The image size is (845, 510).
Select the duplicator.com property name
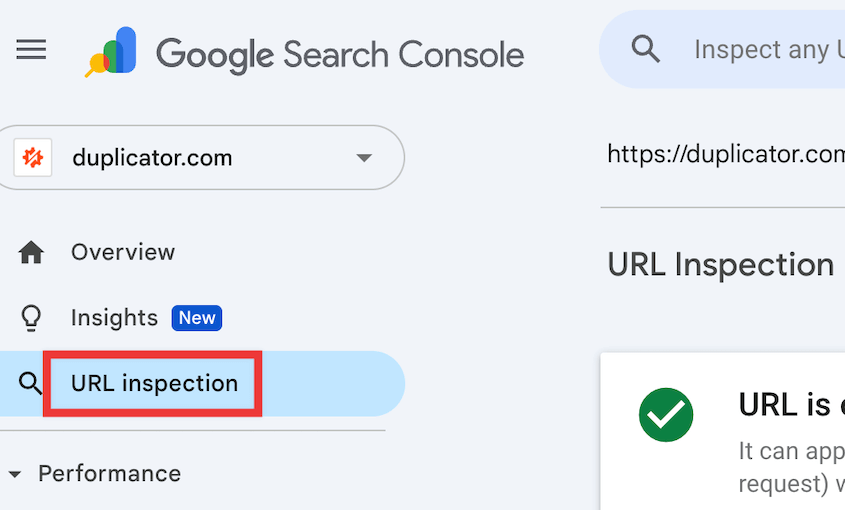coord(152,158)
